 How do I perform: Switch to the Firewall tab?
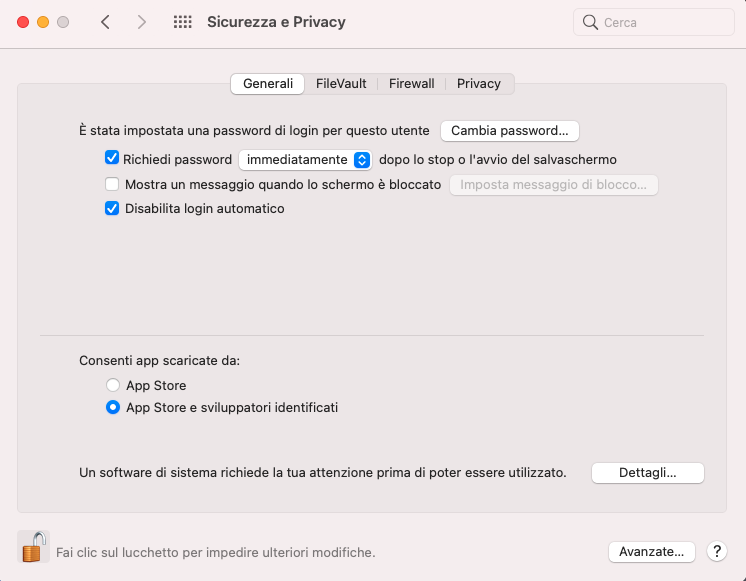coord(412,84)
